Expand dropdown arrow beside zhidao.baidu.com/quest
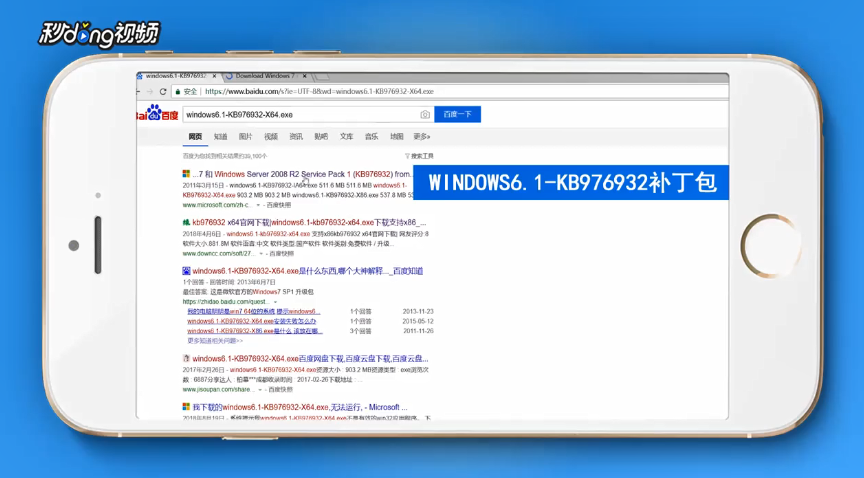The width and height of the screenshot is (864, 478). 276,302
